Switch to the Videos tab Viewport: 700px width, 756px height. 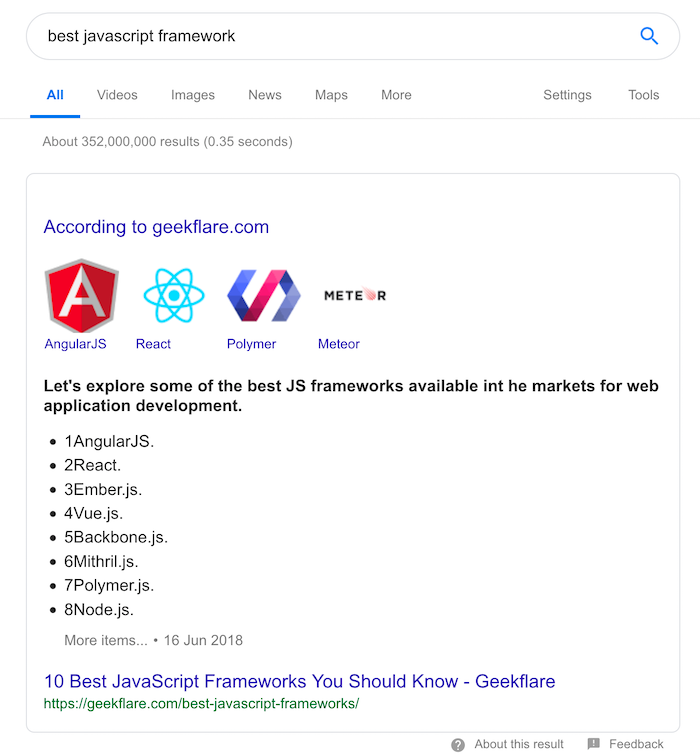(x=117, y=95)
